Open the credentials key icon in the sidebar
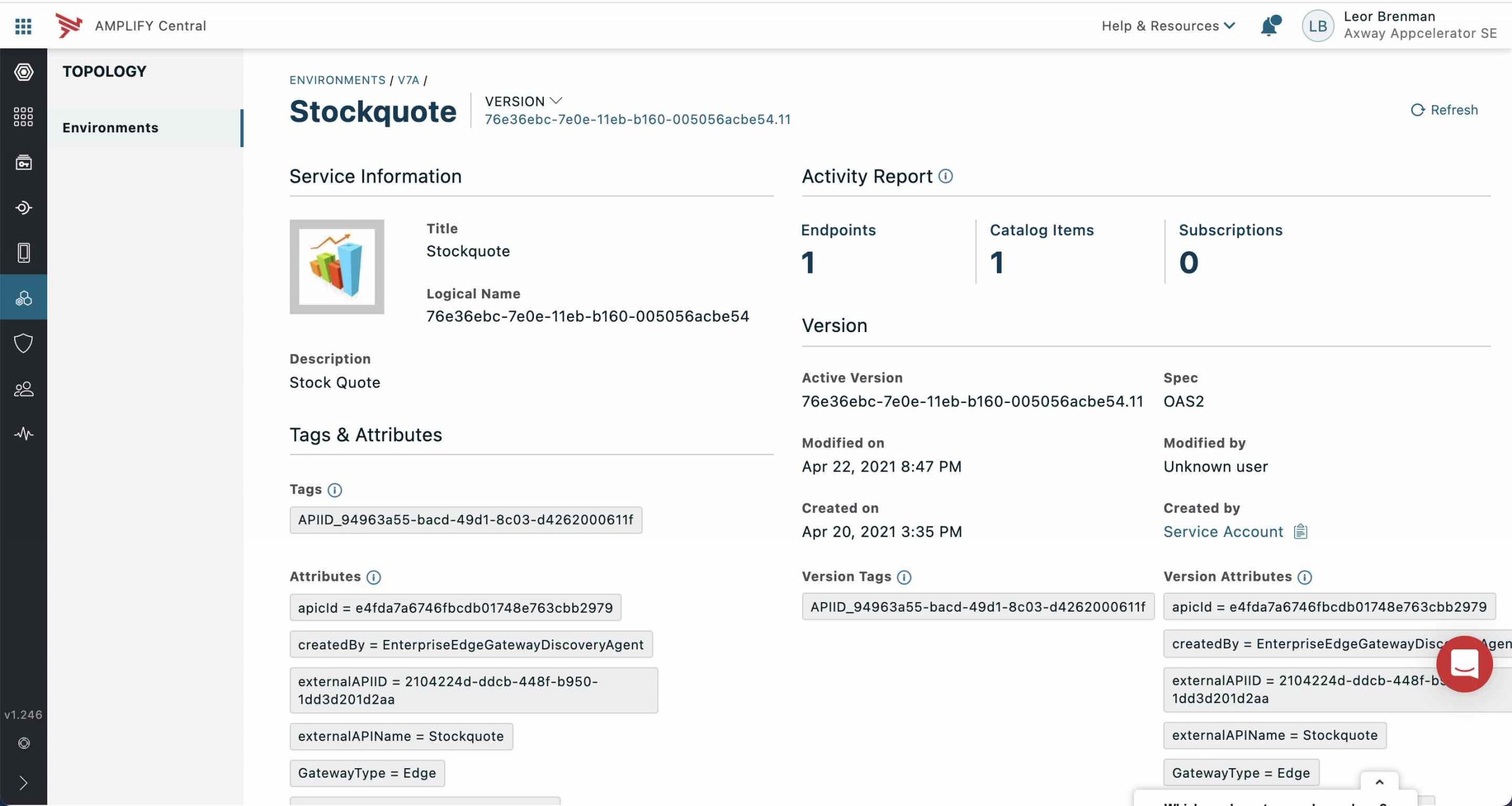 coord(24,162)
